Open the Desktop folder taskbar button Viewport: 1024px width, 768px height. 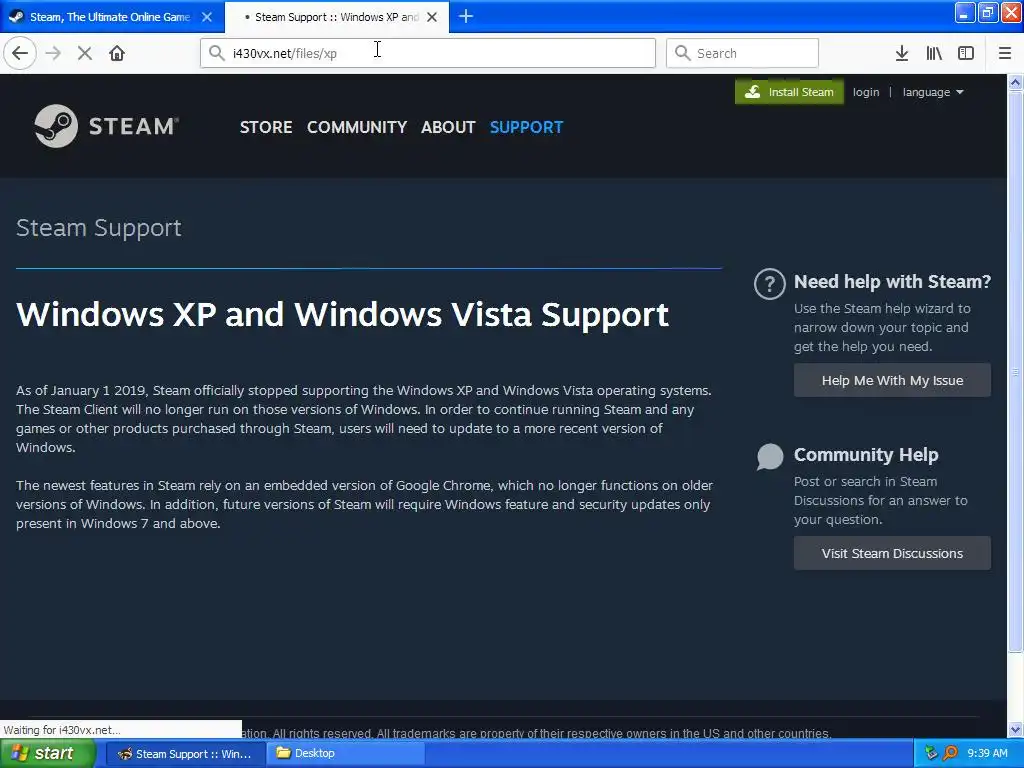(345, 754)
